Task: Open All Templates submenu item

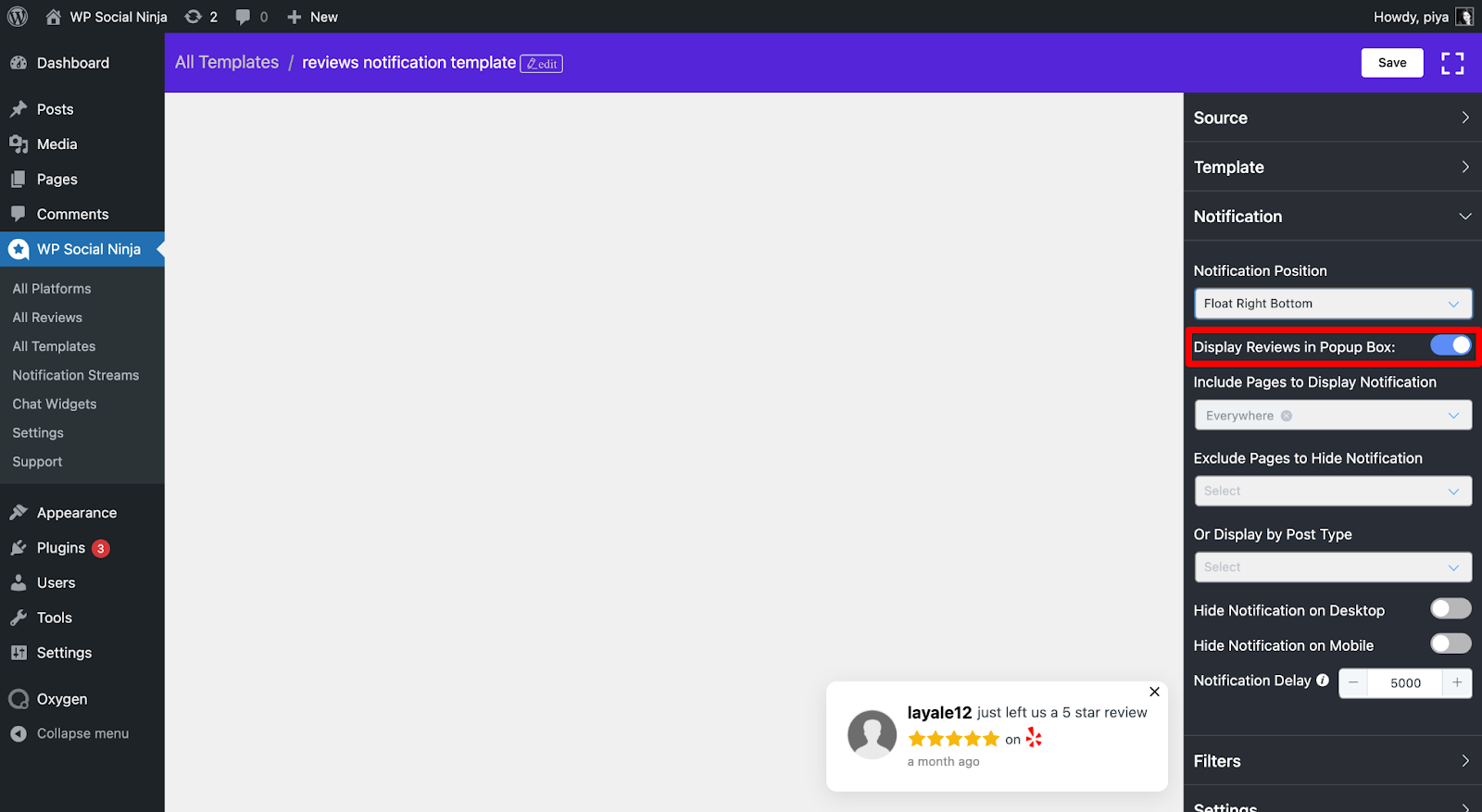Action: click(x=54, y=346)
